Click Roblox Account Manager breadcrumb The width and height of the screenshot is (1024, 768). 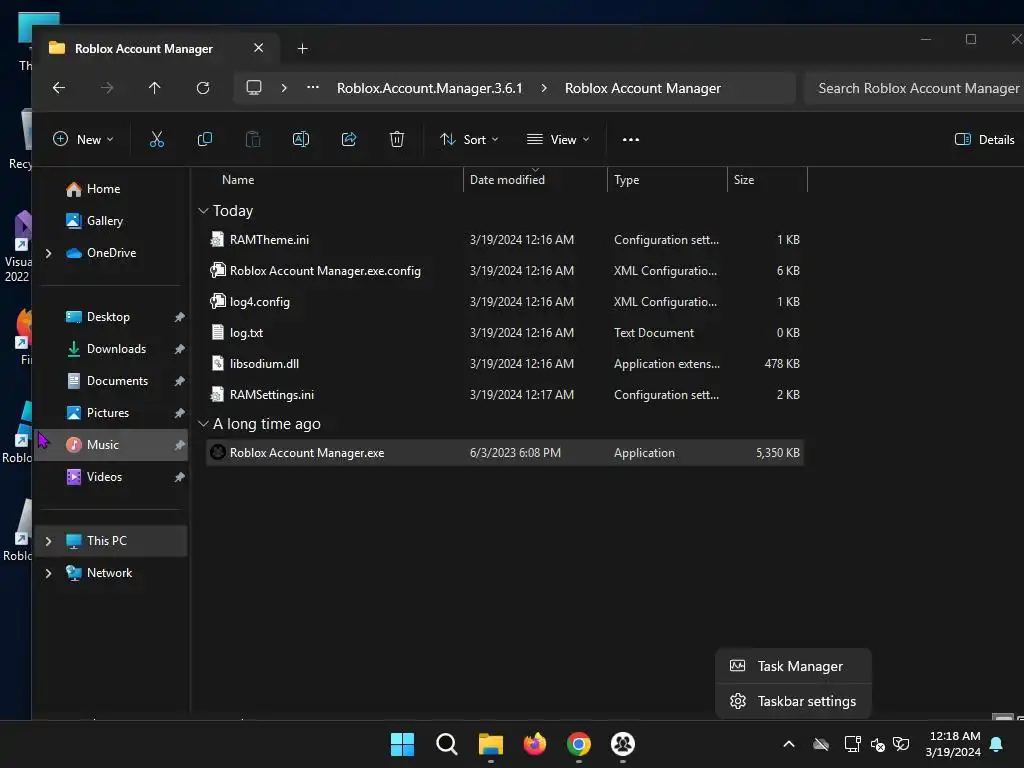tap(643, 88)
